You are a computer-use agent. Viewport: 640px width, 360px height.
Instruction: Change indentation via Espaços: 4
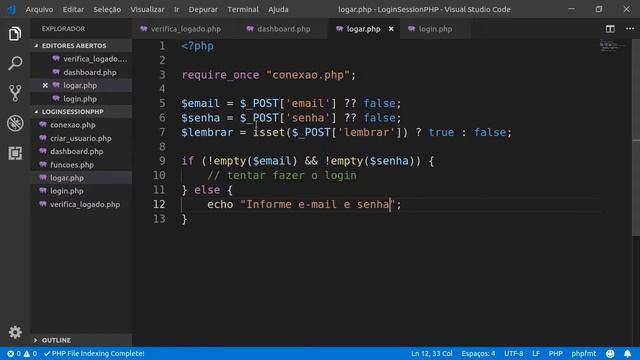[478, 353]
